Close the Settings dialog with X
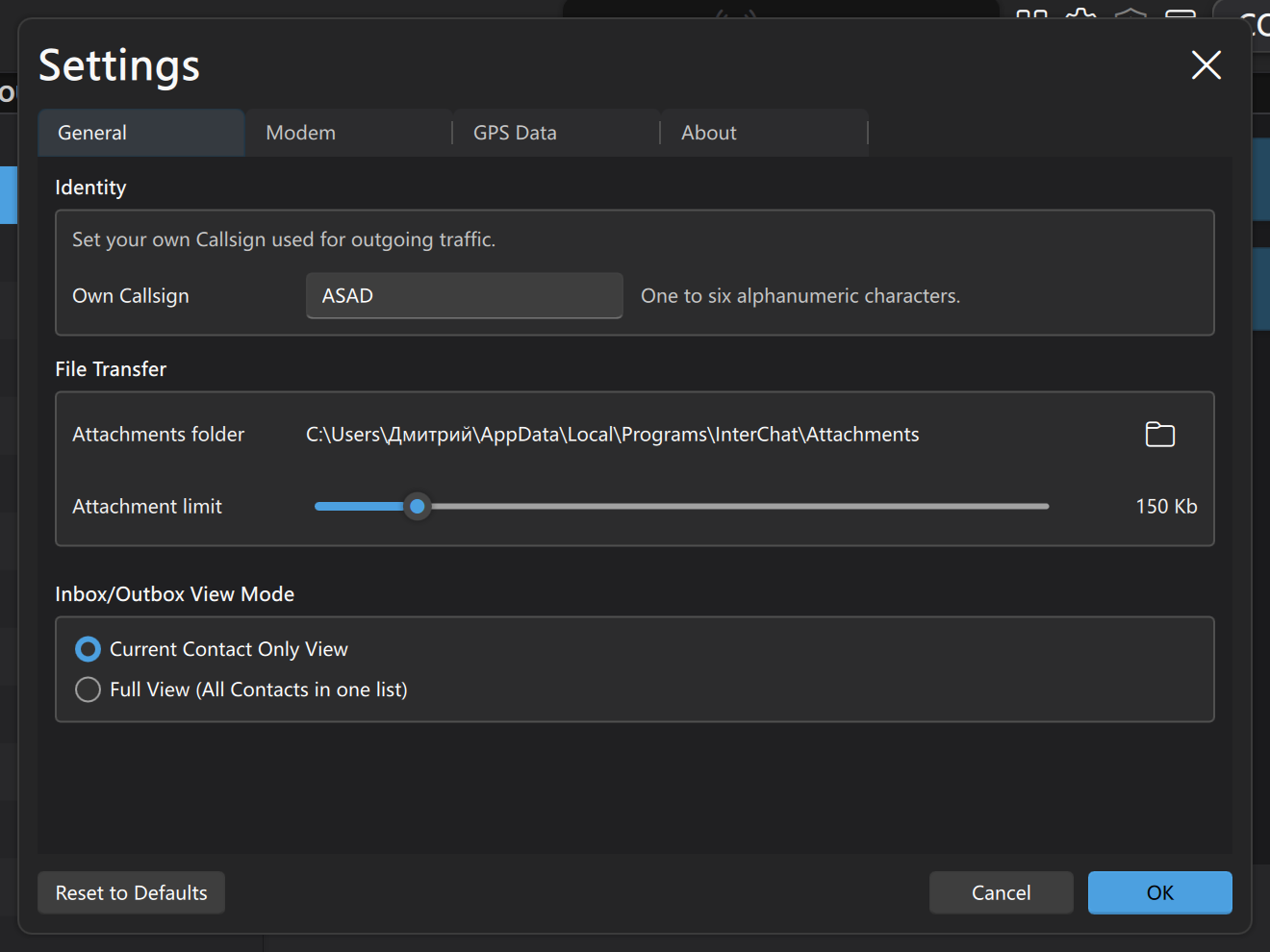The image size is (1270, 952). click(1206, 65)
